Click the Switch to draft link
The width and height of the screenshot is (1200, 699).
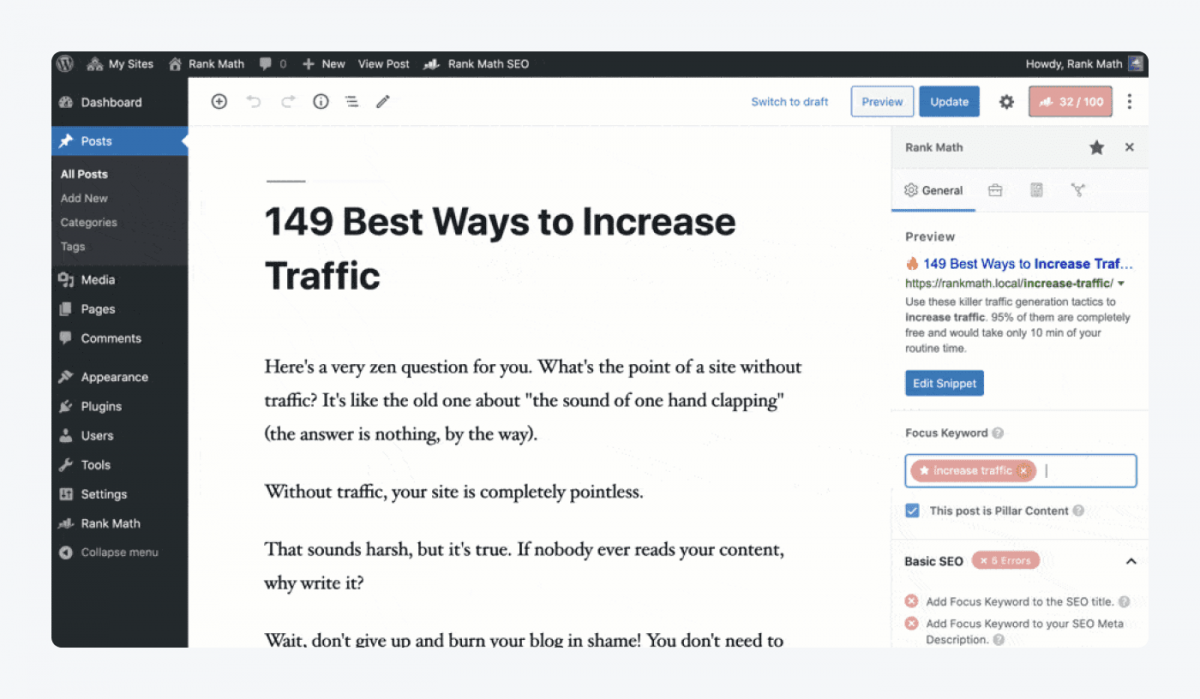pyautogui.click(x=790, y=101)
